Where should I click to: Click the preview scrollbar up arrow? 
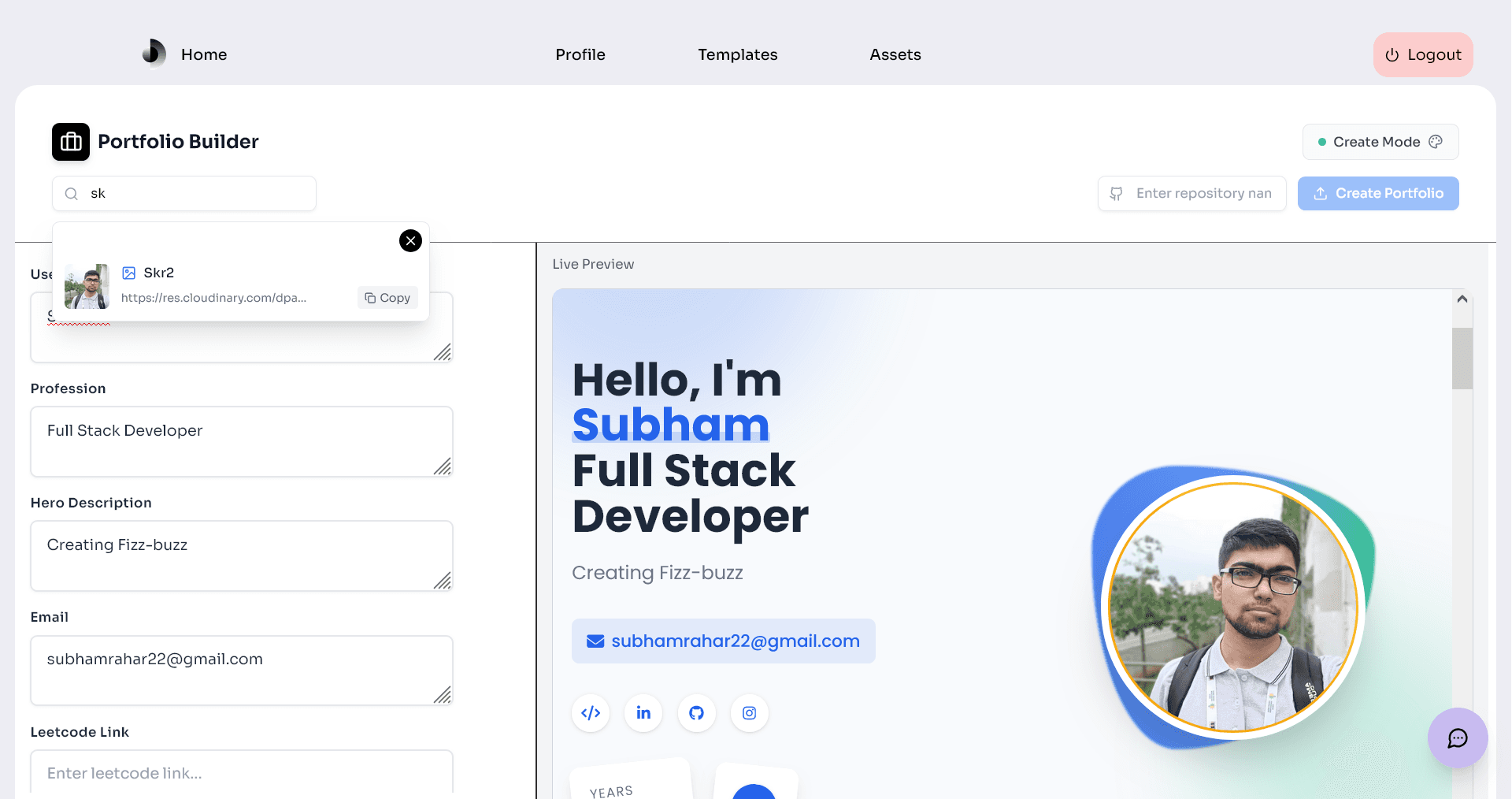coord(1462,299)
